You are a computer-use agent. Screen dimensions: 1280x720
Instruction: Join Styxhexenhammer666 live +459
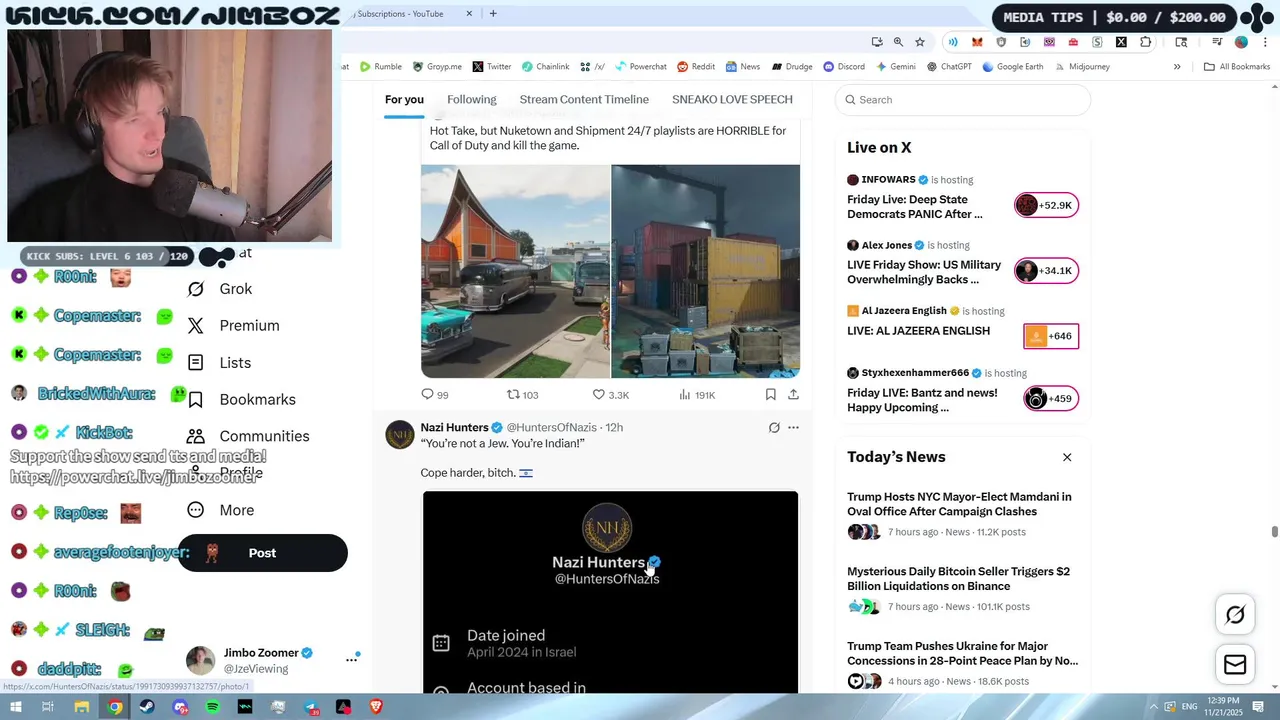(1051, 399)
